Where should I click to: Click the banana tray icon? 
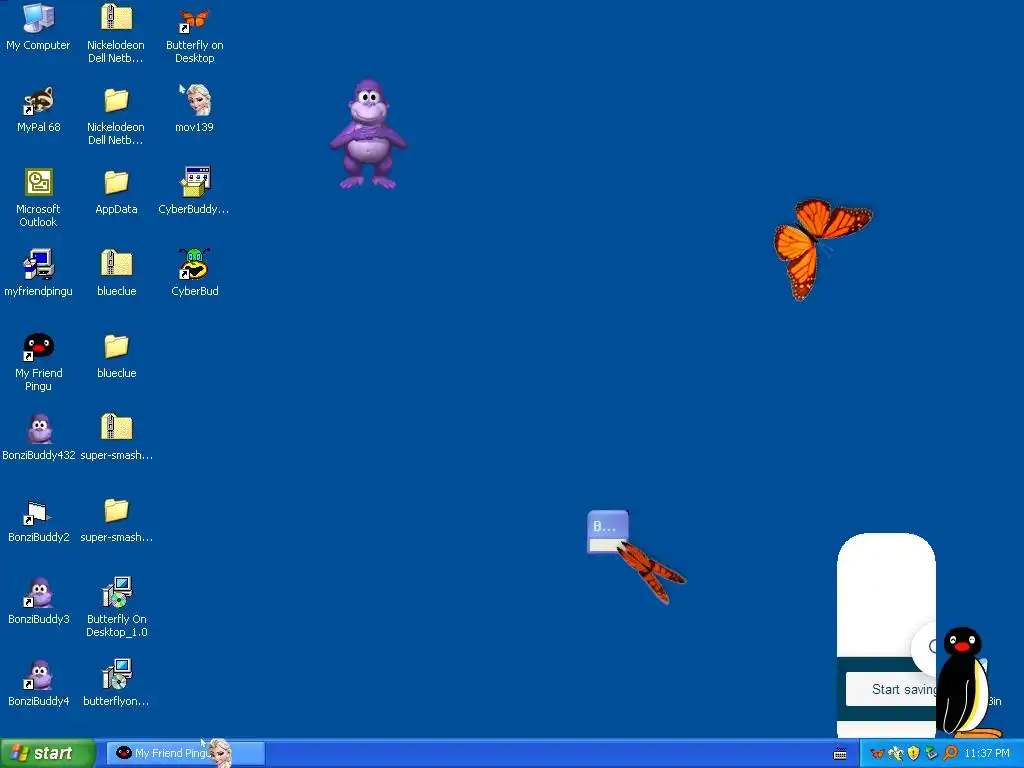click(895, 754)
